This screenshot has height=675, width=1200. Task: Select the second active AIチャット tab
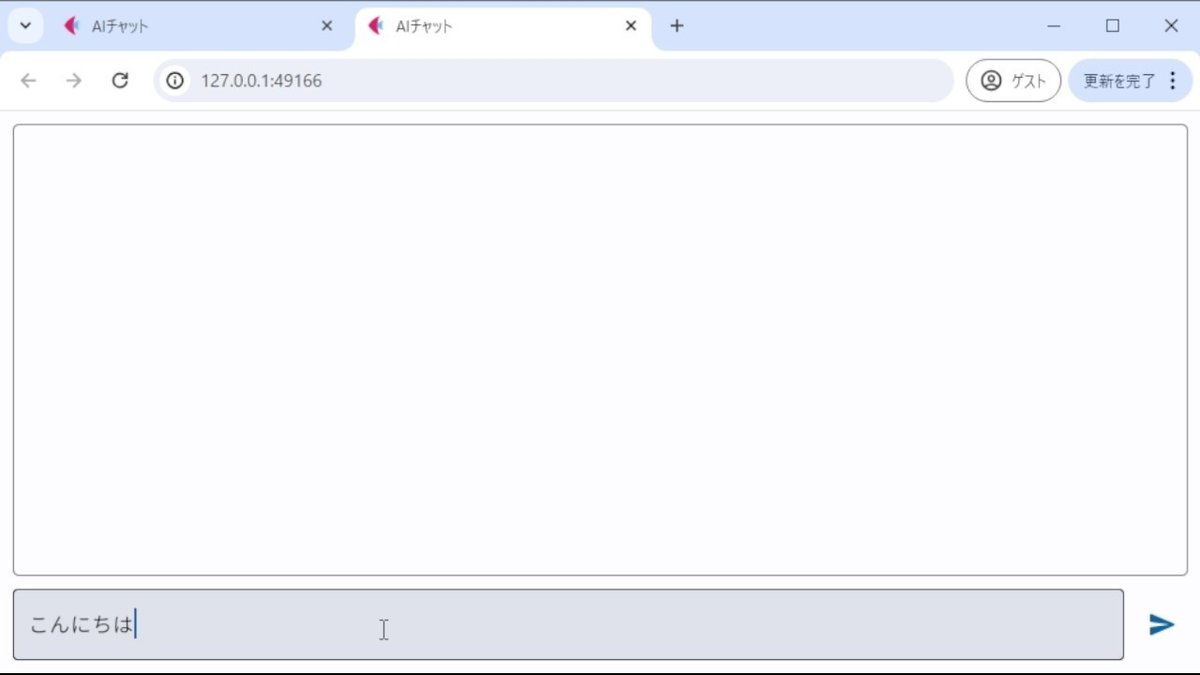pyautogui.click(x=503, y=27)
